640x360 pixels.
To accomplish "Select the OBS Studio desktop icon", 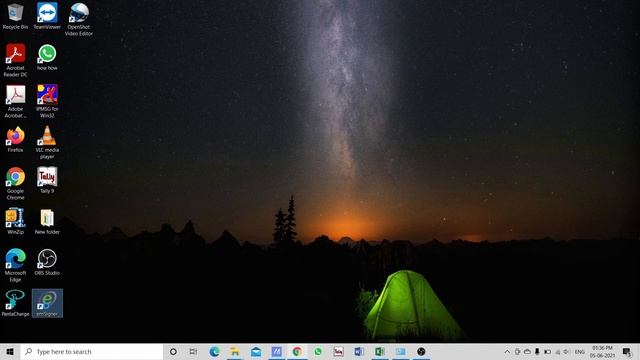I will coord(47,262).
